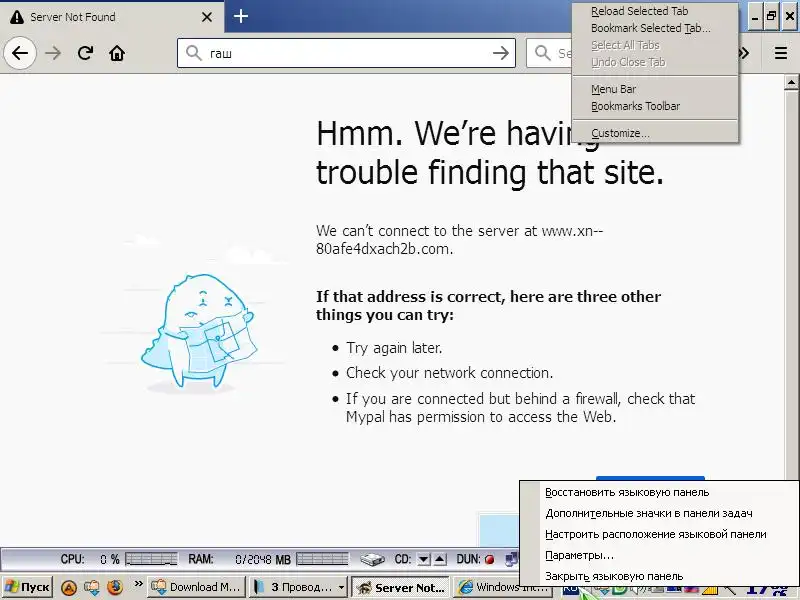Launch the download manager quick launch icon
Screen dimensions: 800x600
click(92, 588)
